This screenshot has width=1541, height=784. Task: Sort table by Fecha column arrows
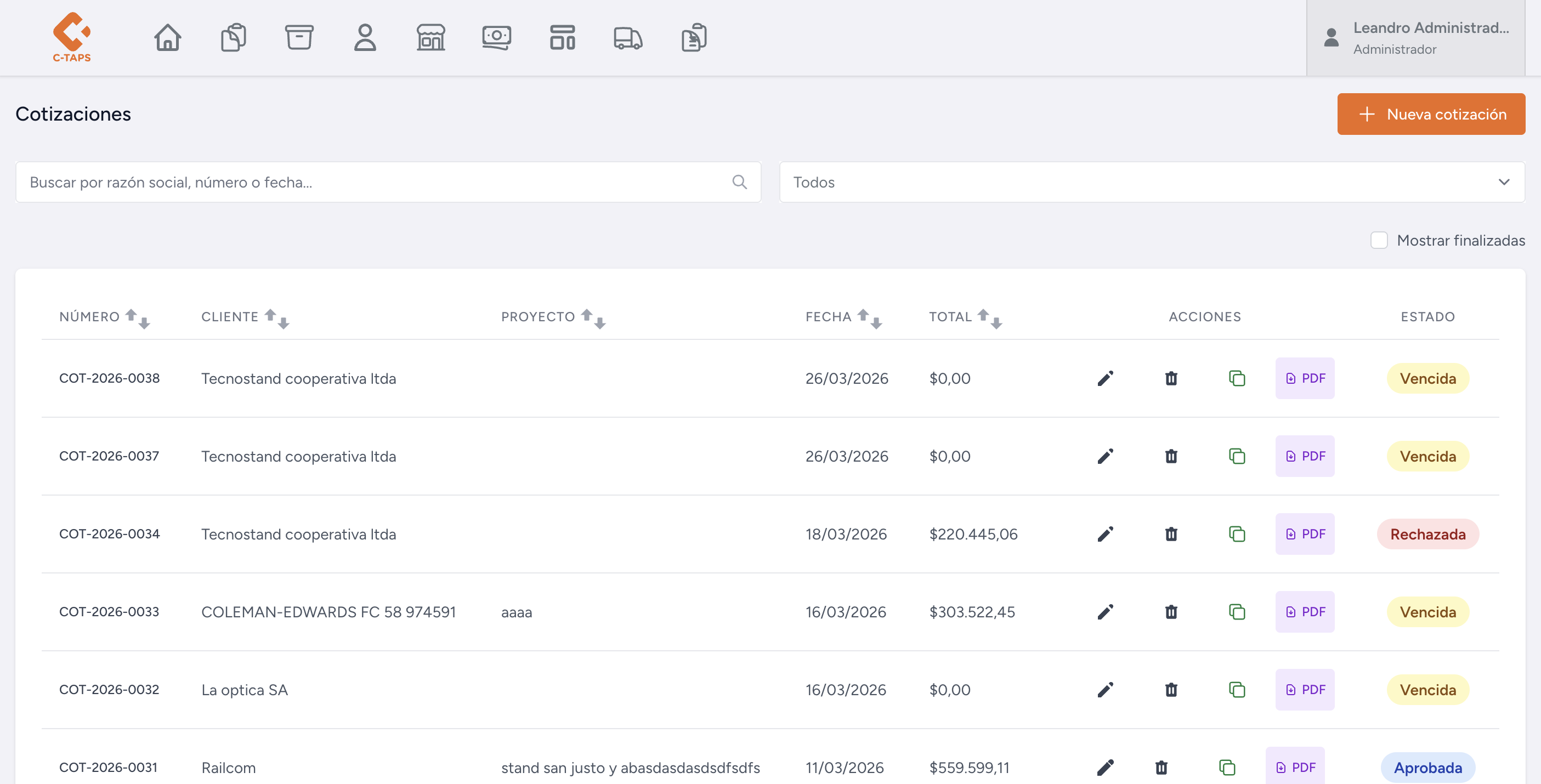tap(869, 318)
